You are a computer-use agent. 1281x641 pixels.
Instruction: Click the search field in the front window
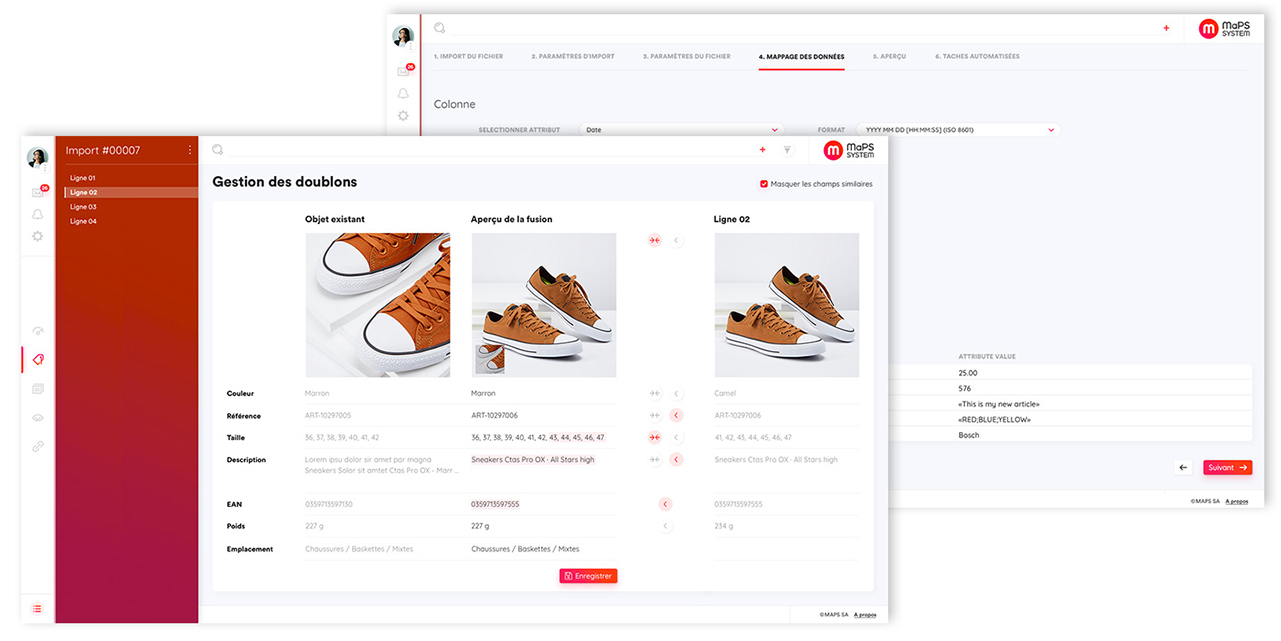click(x=490, y=150)
